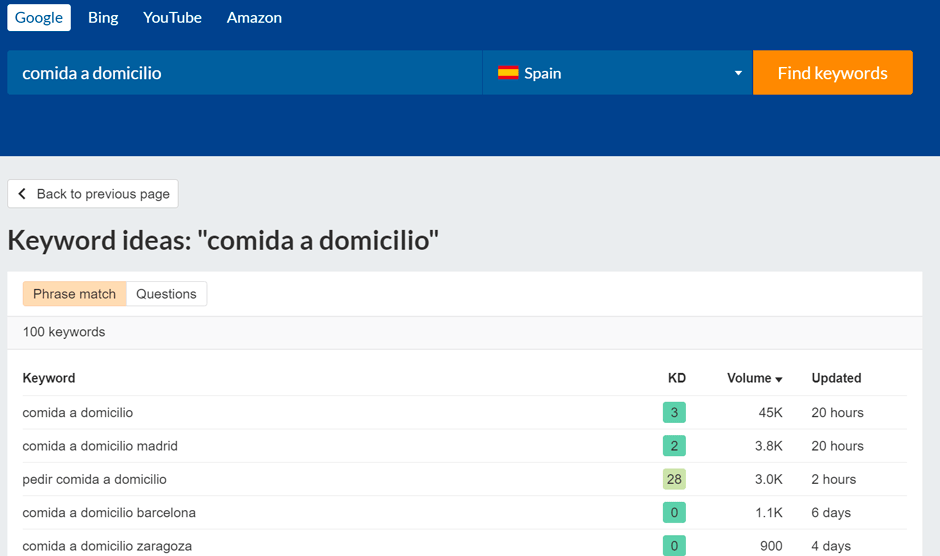Select the Google search engine tab
Viewport: 940px width, 556px height.
[39, 17]
